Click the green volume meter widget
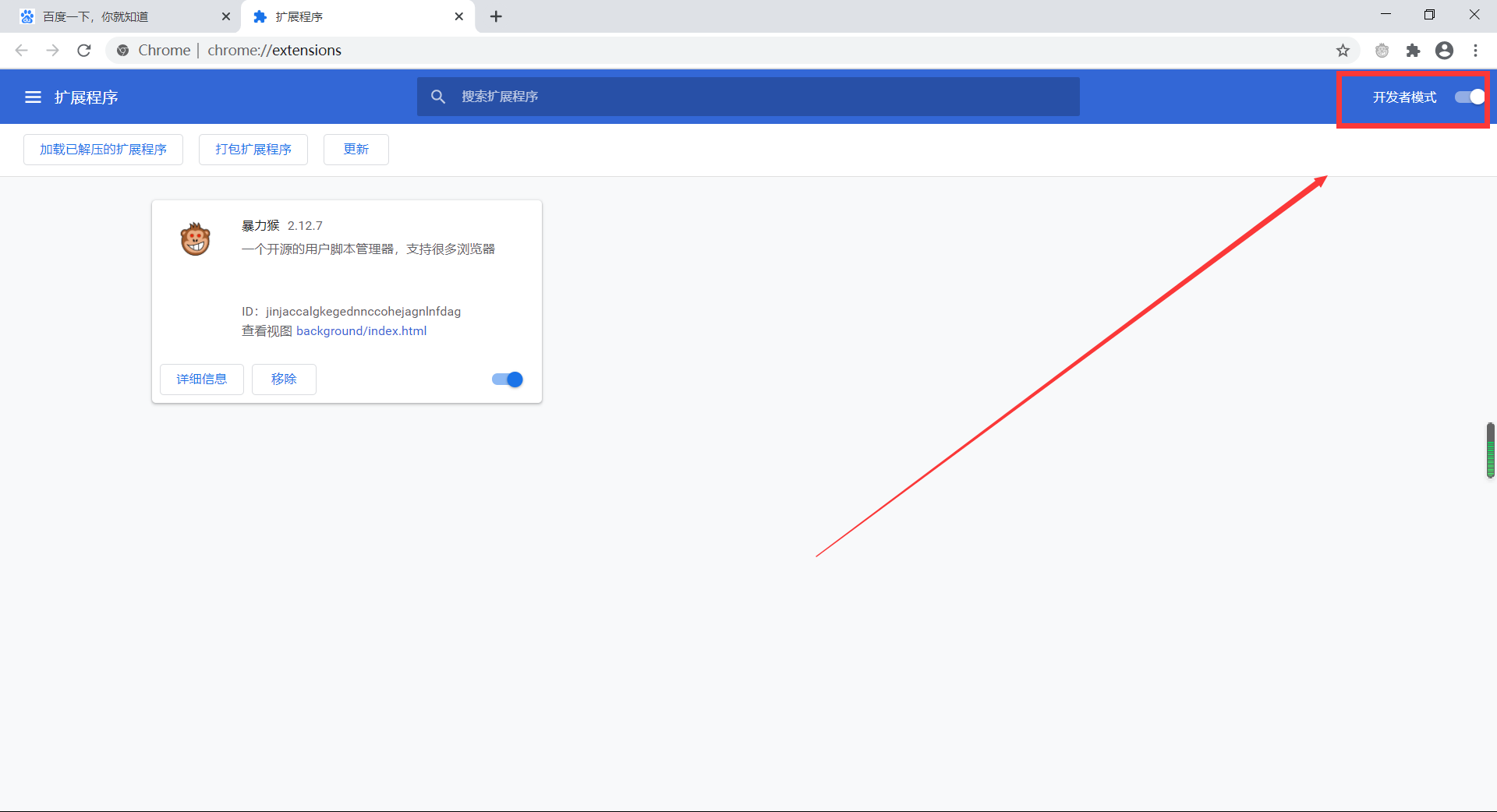Image resolution: width=1497 pixels, height=812 pixels. [1491, 450]
